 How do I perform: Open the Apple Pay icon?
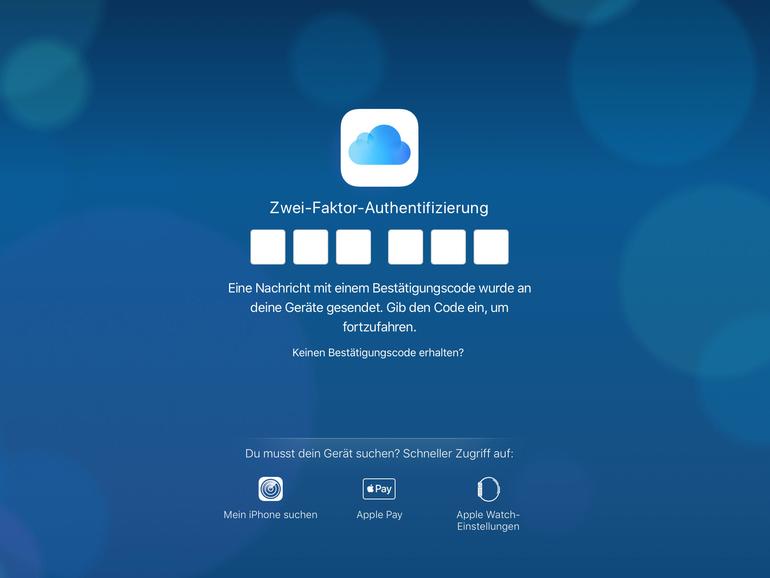coord(379,489)
